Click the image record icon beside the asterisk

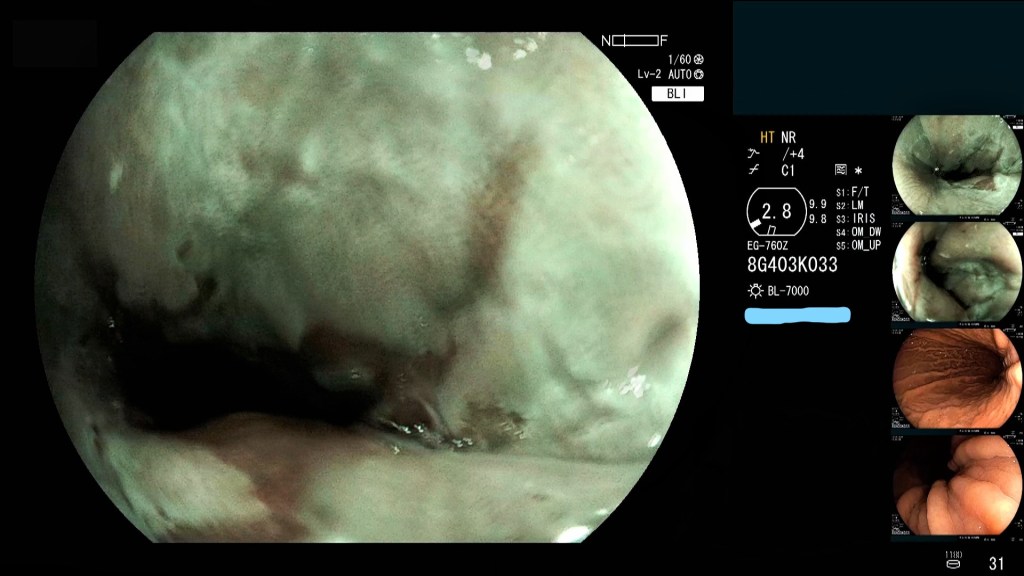click(x=840, y=171)
